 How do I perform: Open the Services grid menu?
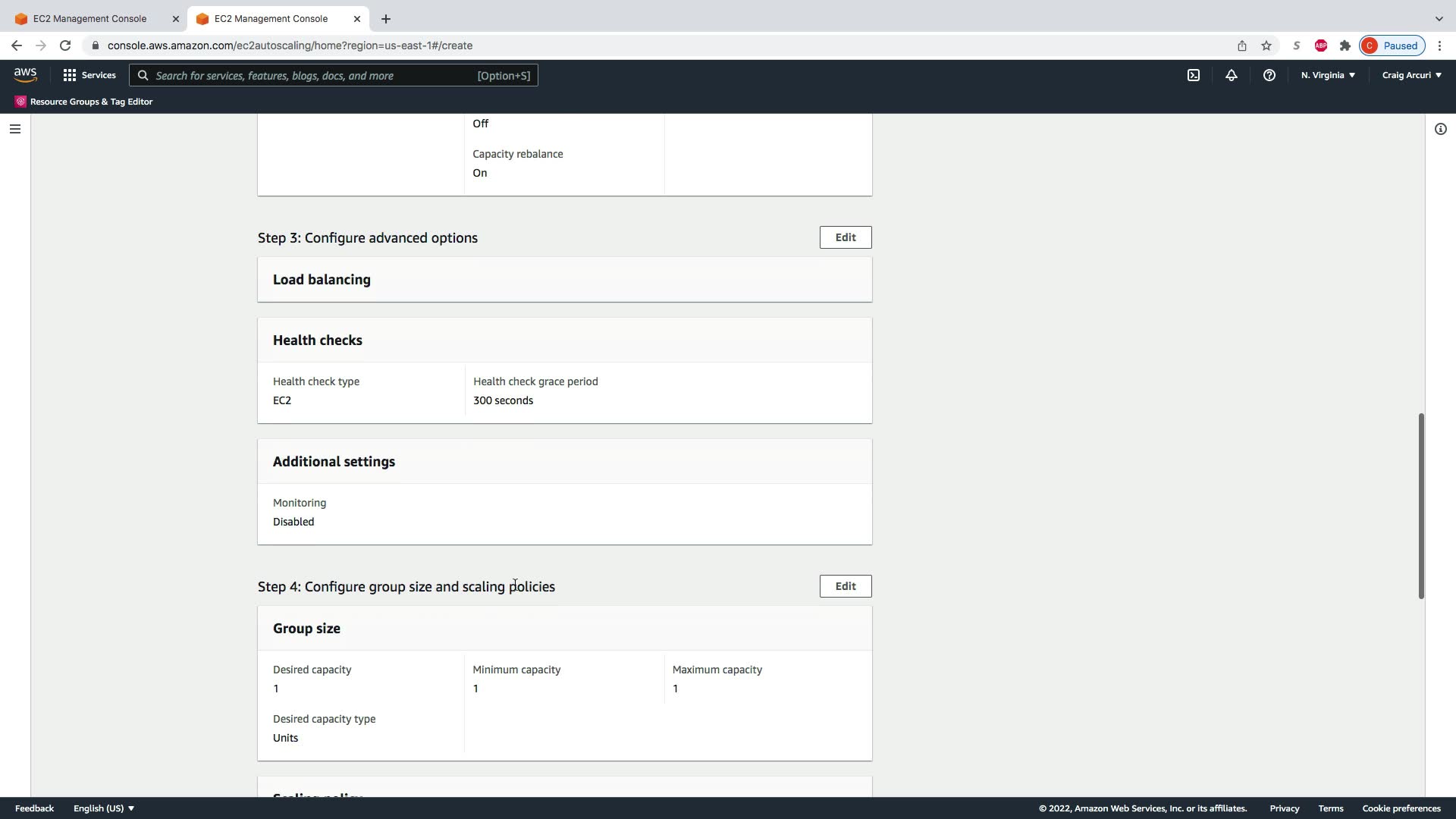coord(89,75)
